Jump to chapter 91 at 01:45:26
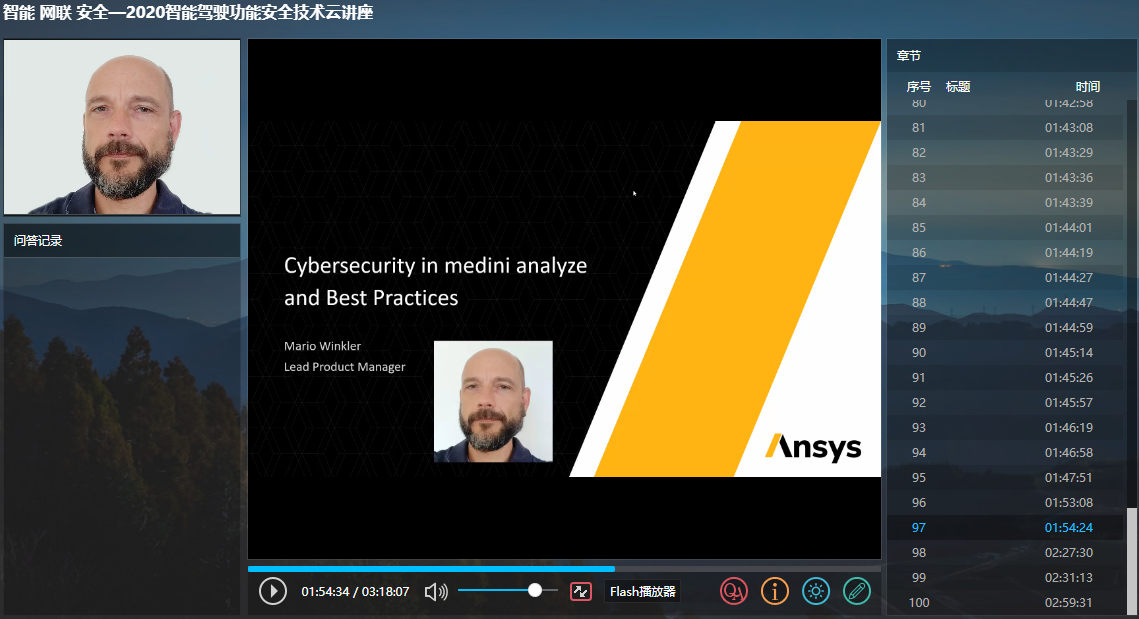The width and height of the screenshot is (1139, 619). [1006, 378]
